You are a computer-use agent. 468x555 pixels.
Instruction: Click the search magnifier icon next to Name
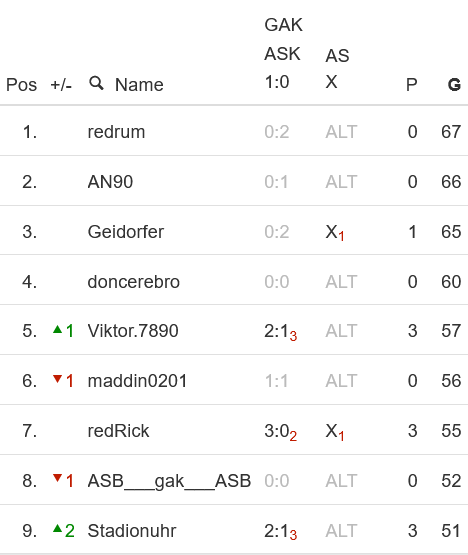pyautogui.click(x=96, y=84)
